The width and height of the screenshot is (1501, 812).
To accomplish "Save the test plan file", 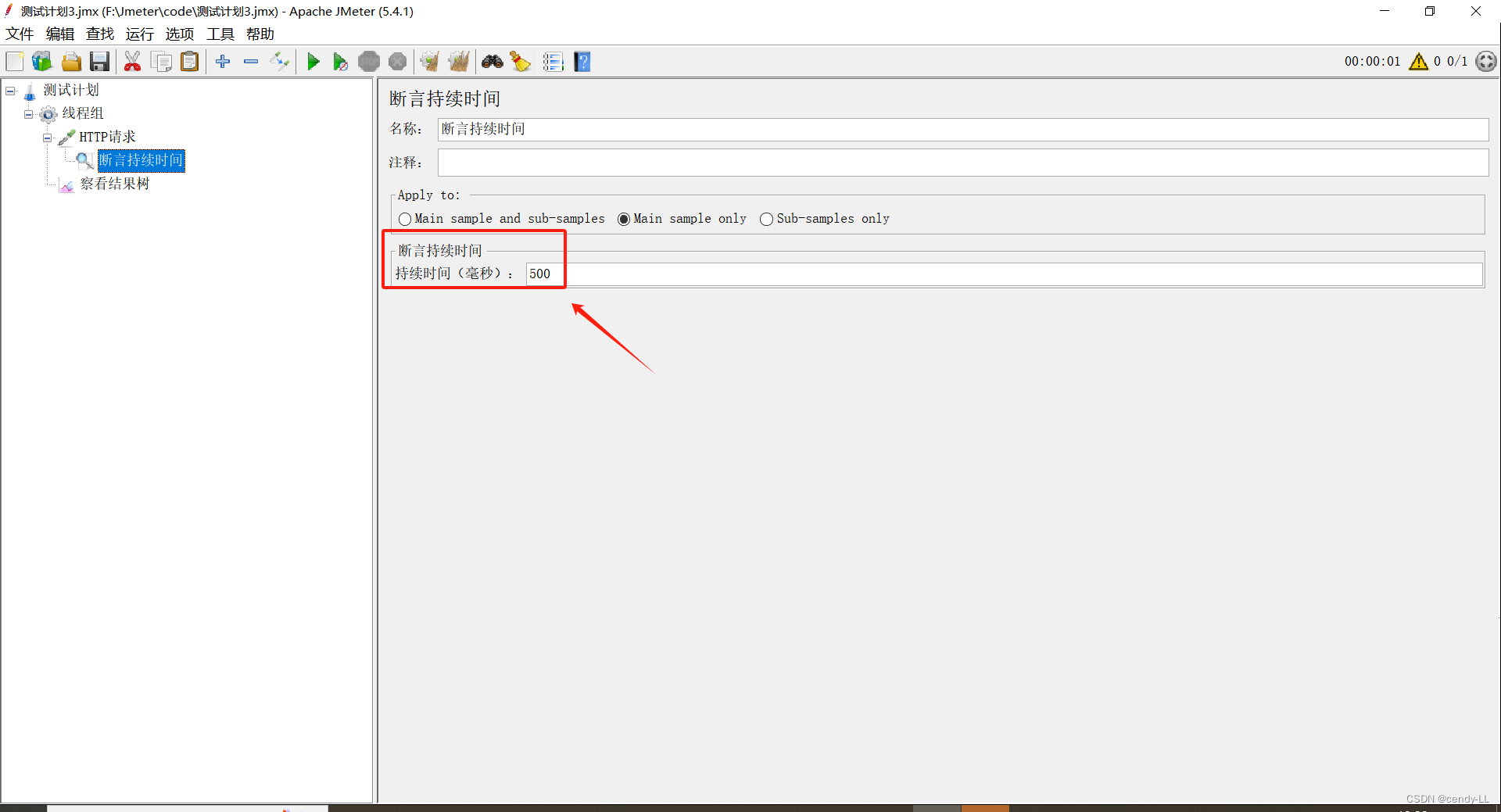I will coord(99,61).
